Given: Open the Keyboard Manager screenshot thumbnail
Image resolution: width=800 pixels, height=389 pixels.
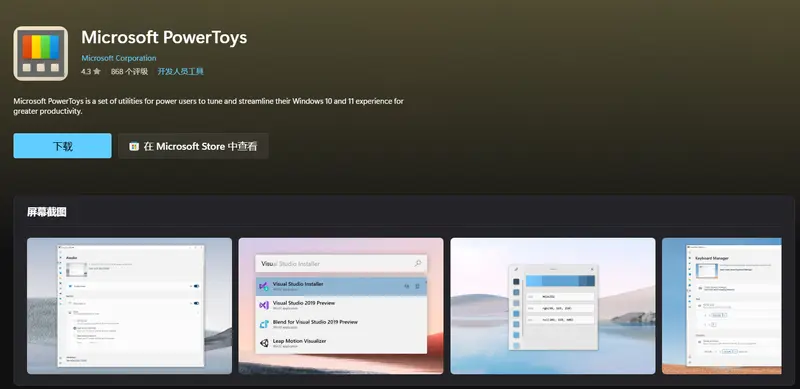Looking at the screenshot, I should coord(721,306).
